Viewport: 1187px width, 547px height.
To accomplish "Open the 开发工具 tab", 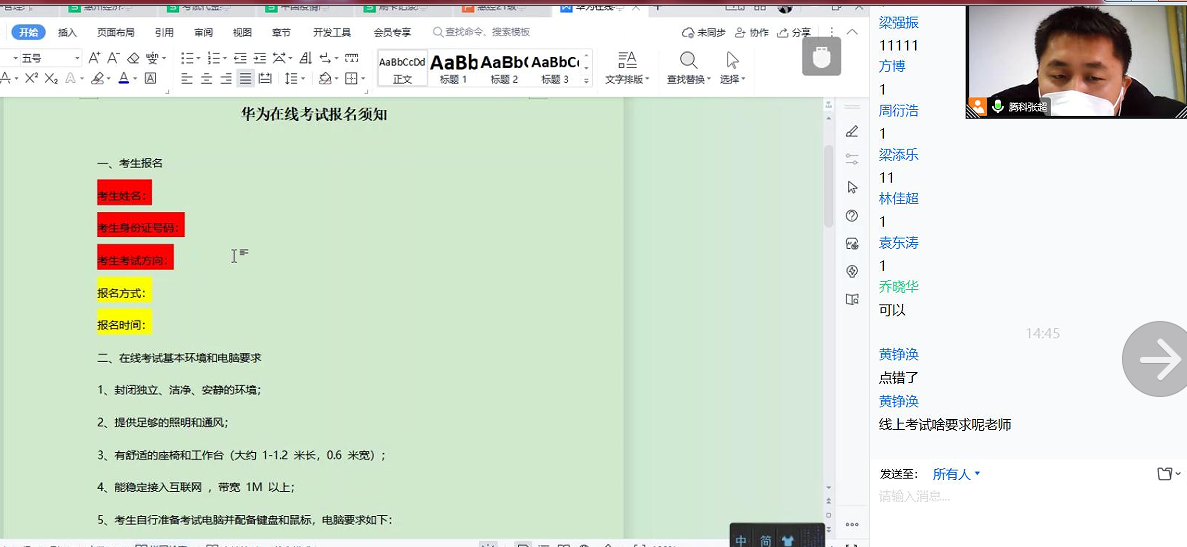I will click(x=332, y=33).
